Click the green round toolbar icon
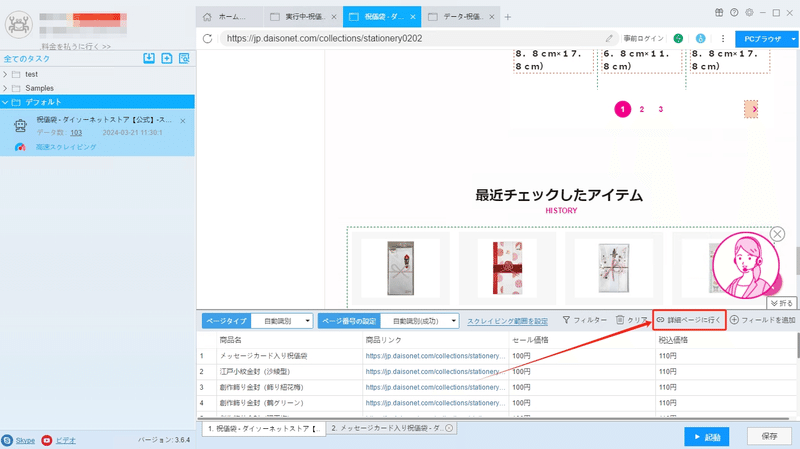The height and width of the screenshot is (449, 800). click(x=678, y=38)
